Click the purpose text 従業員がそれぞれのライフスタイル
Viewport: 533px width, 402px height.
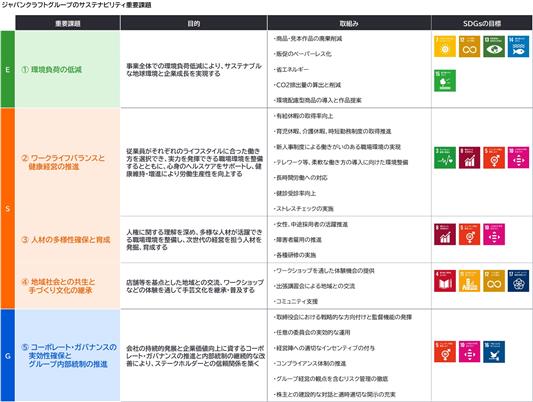click(194, 162)
